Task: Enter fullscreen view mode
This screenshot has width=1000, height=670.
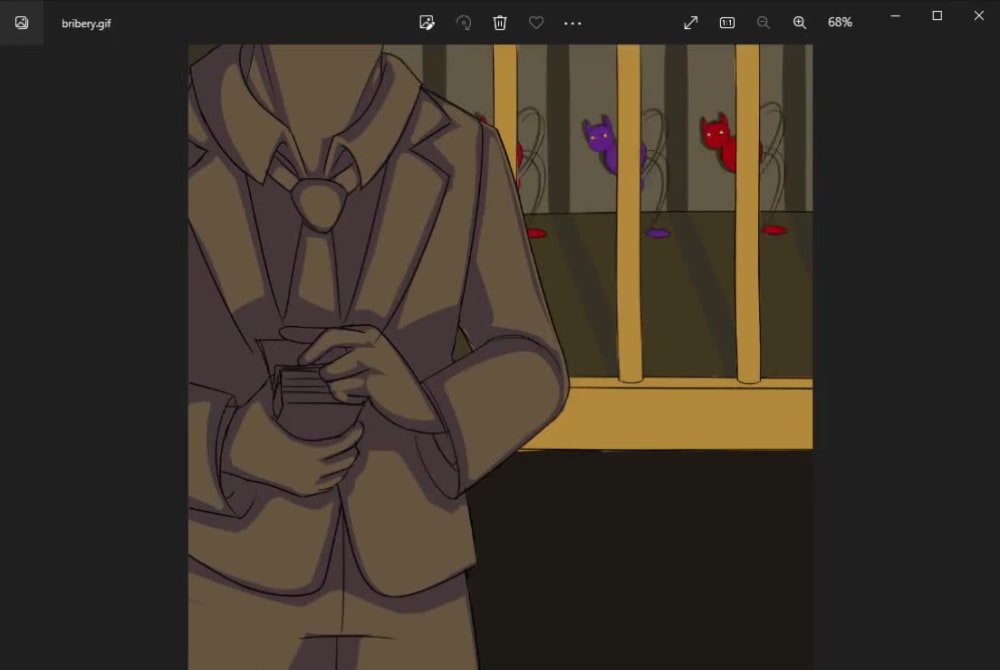Action: tap(690, 22)
